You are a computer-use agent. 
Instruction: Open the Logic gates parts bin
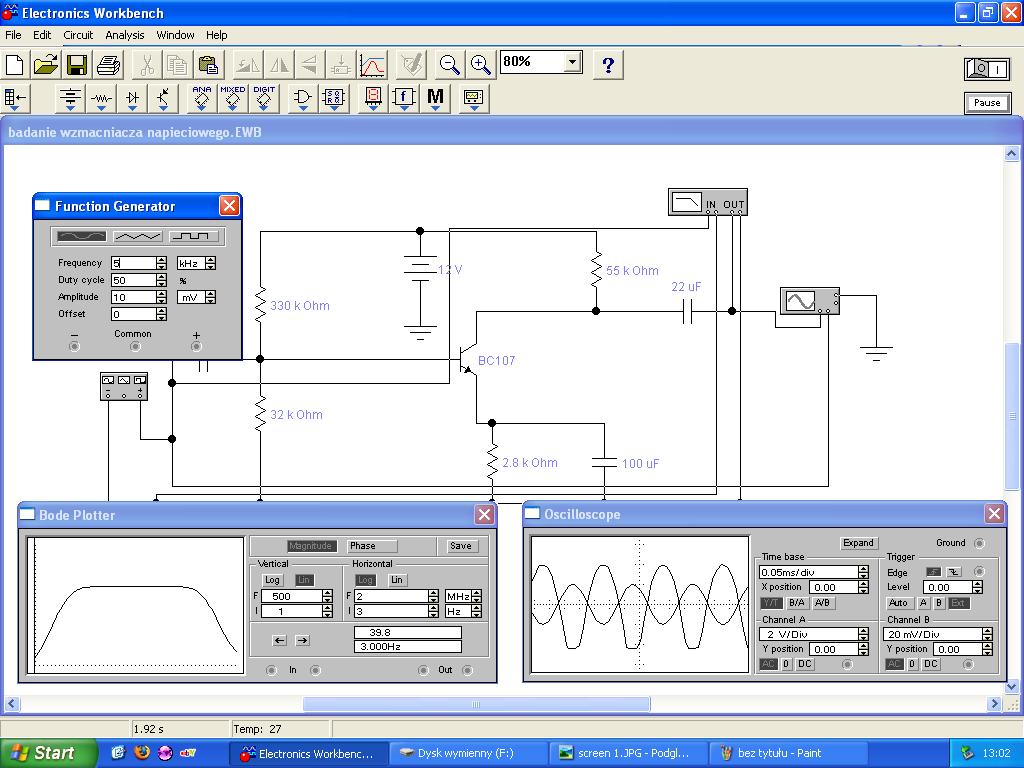[x=302, y=99]
